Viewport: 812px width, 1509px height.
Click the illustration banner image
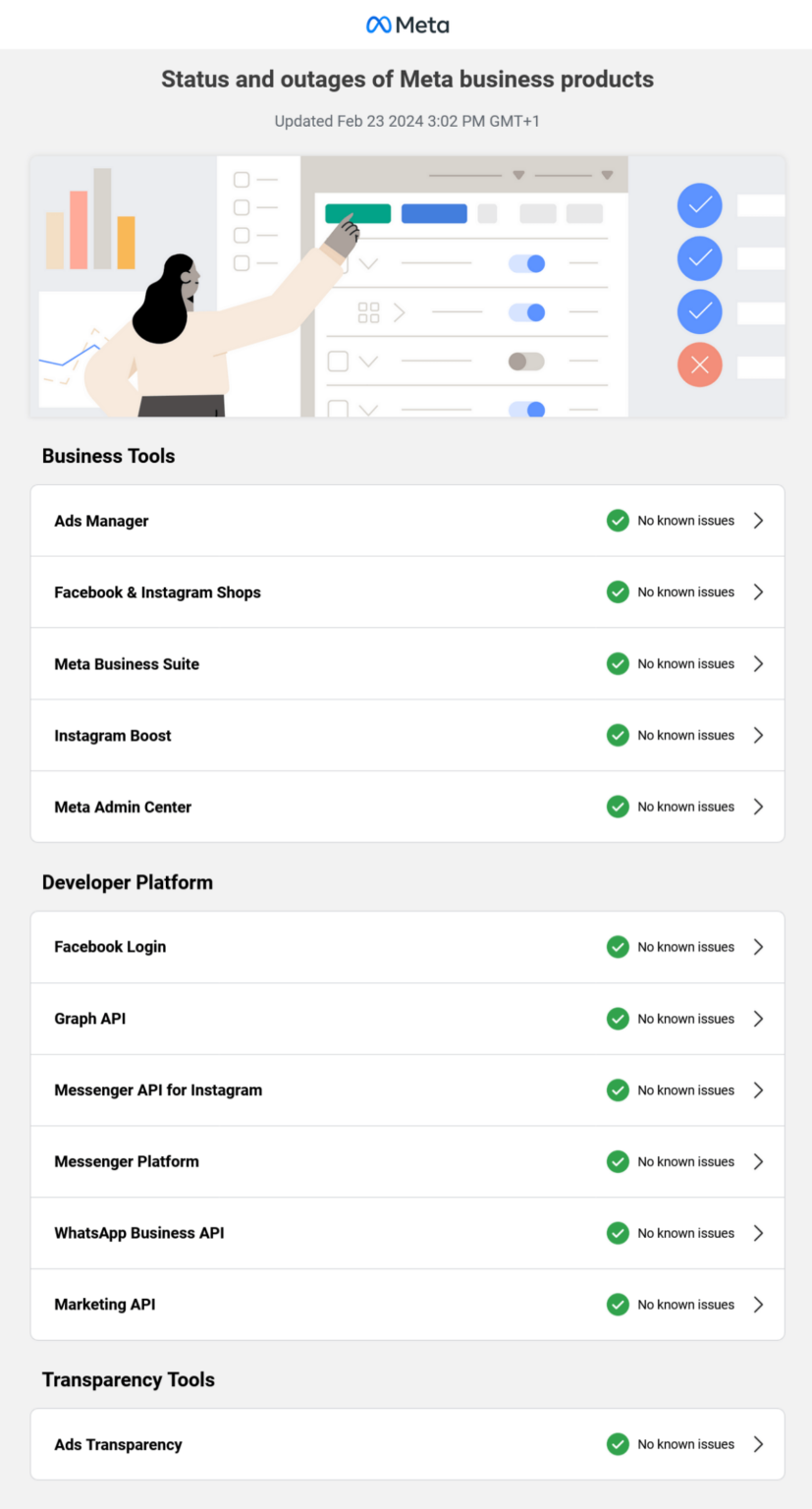pos(406,286)
